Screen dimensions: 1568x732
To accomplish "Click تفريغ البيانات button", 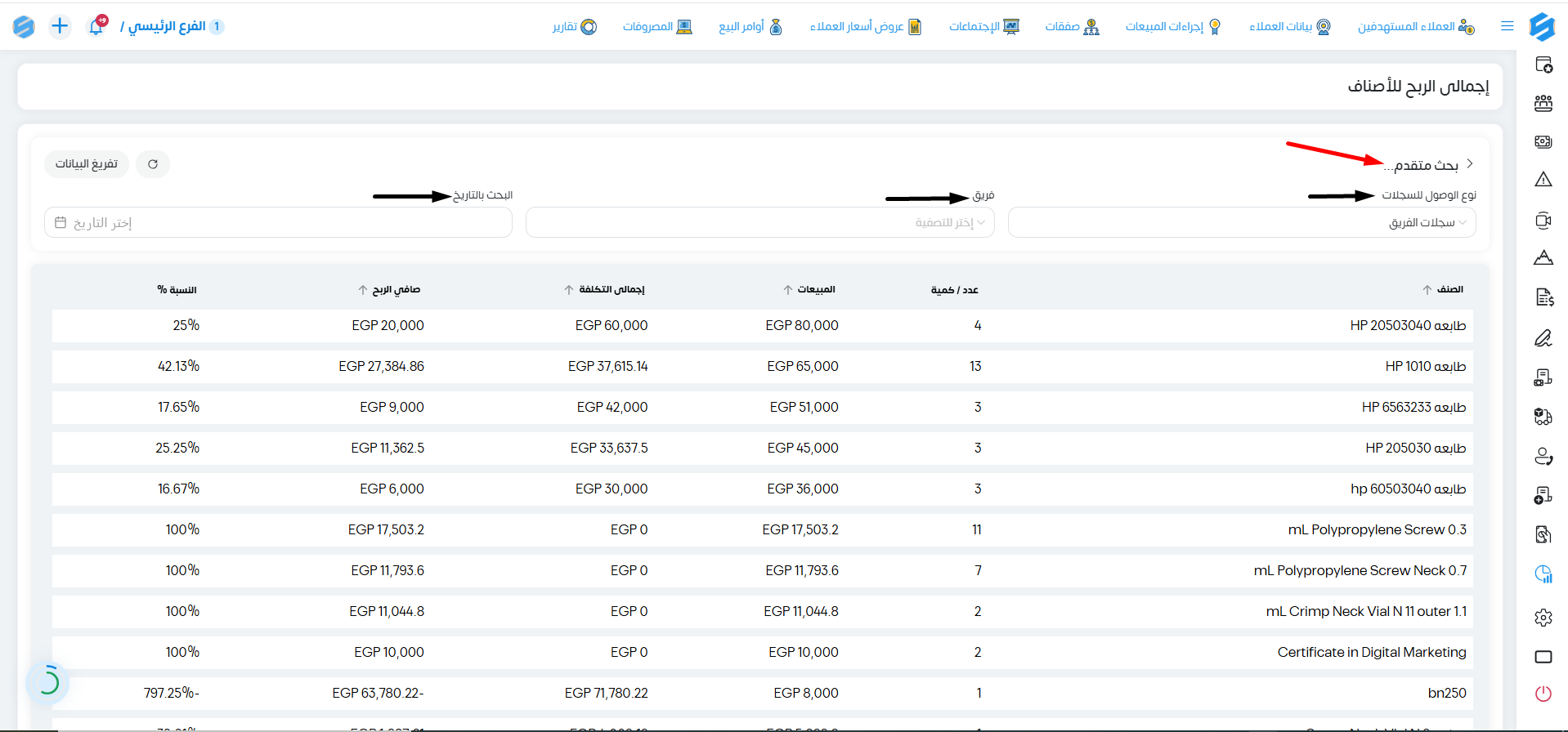I will pos(87,164).
